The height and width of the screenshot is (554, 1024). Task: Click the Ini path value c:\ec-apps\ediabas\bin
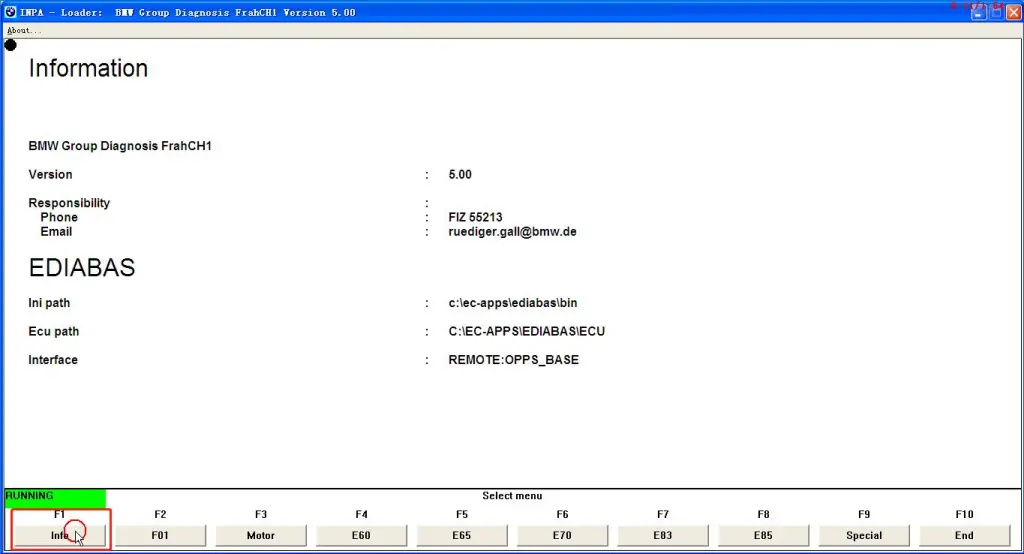coord(513,303)
